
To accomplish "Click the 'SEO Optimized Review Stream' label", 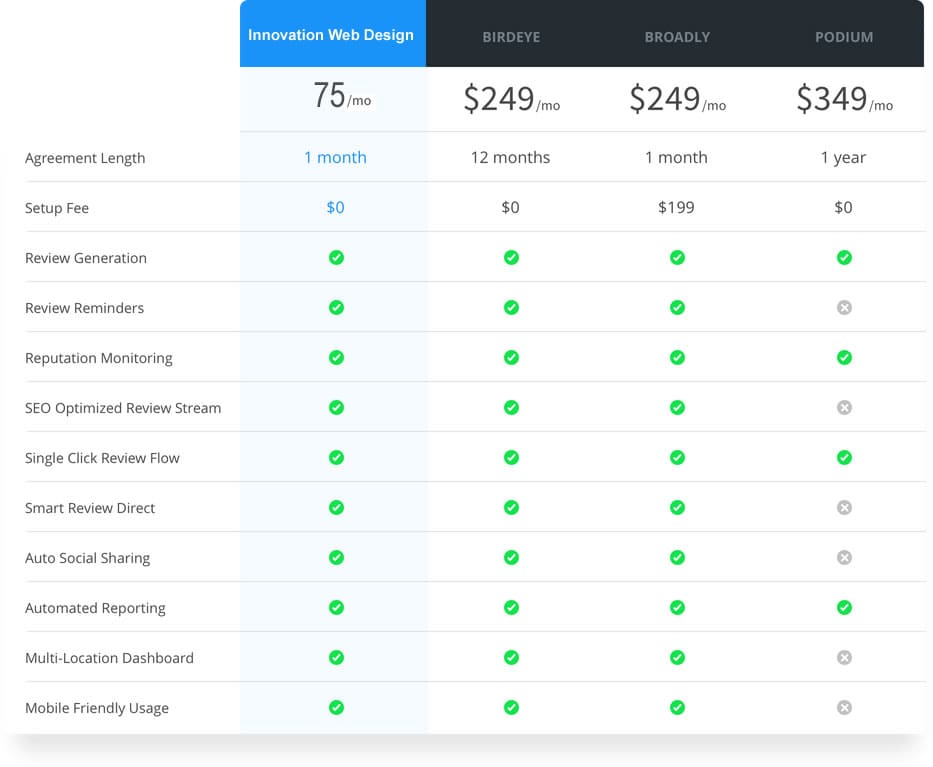I will 123,408.
